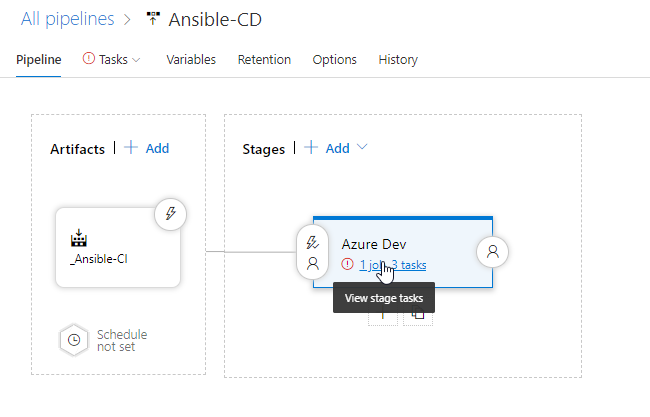Open continuous deployment trigger lightning icon

click(170, 214)
